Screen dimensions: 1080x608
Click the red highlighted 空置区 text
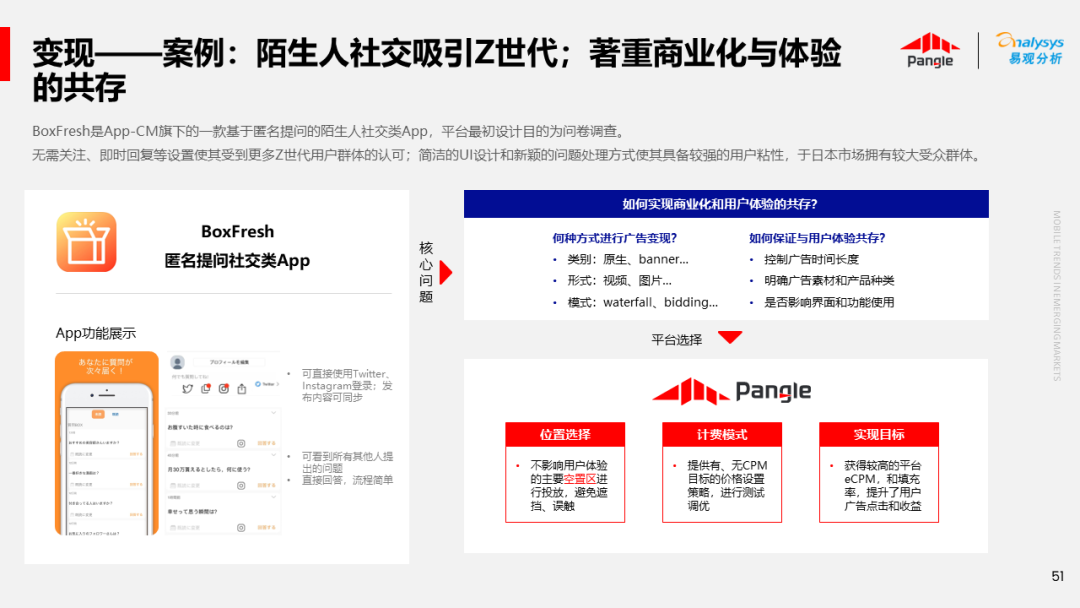580,479
